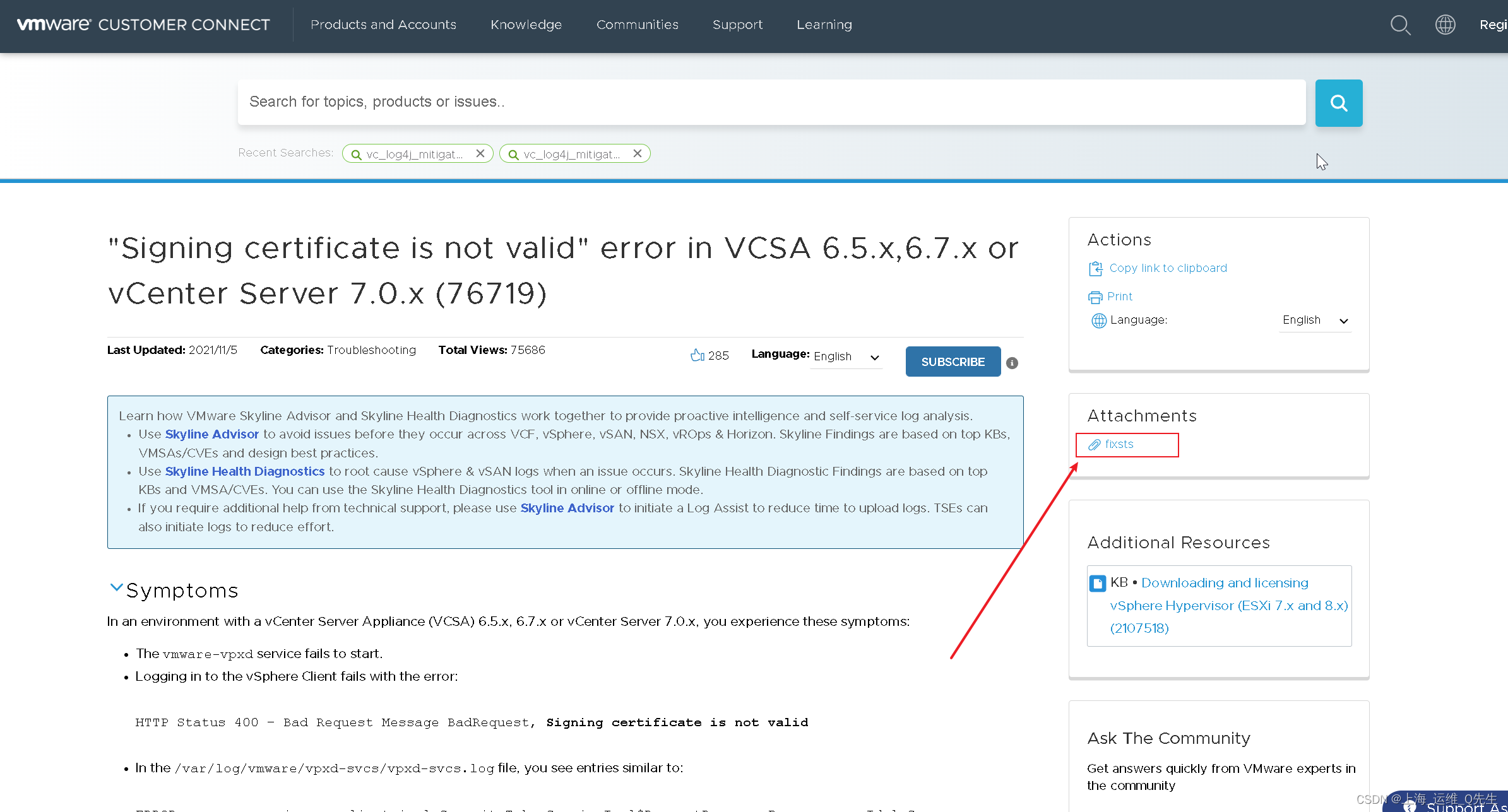This screenshot has height=812, width=1508.
Task: Print the article using the printer icon
Action: [x=1095, y=296]
